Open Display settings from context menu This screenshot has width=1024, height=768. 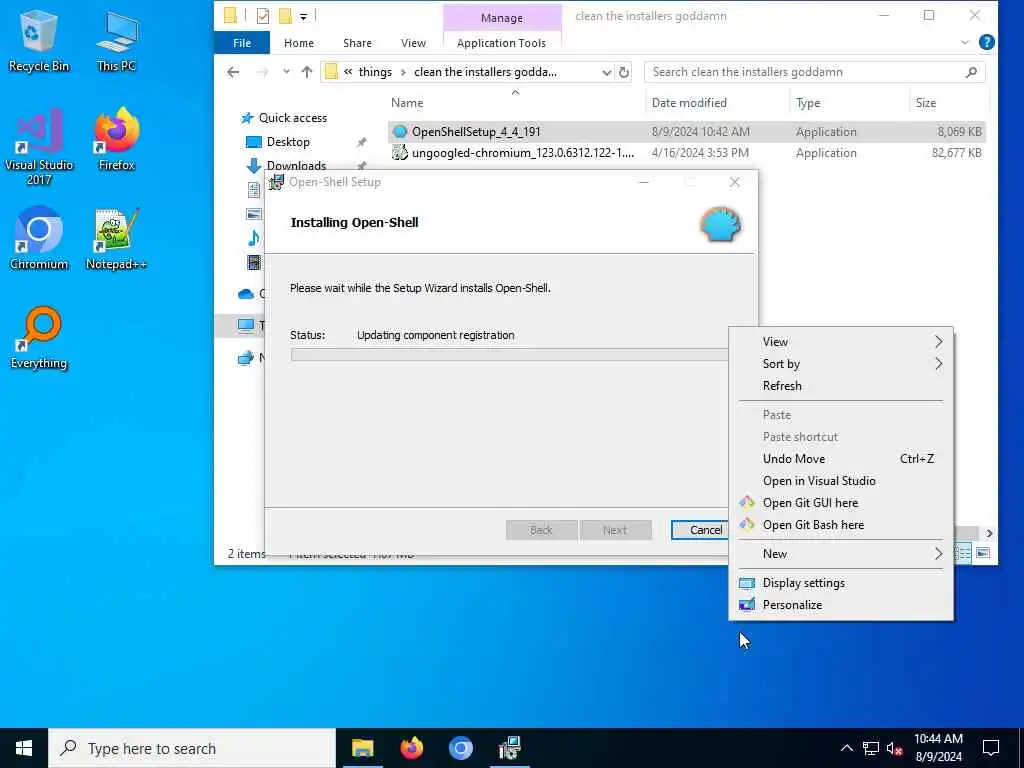pyautogui.click(x=840, y=583)
